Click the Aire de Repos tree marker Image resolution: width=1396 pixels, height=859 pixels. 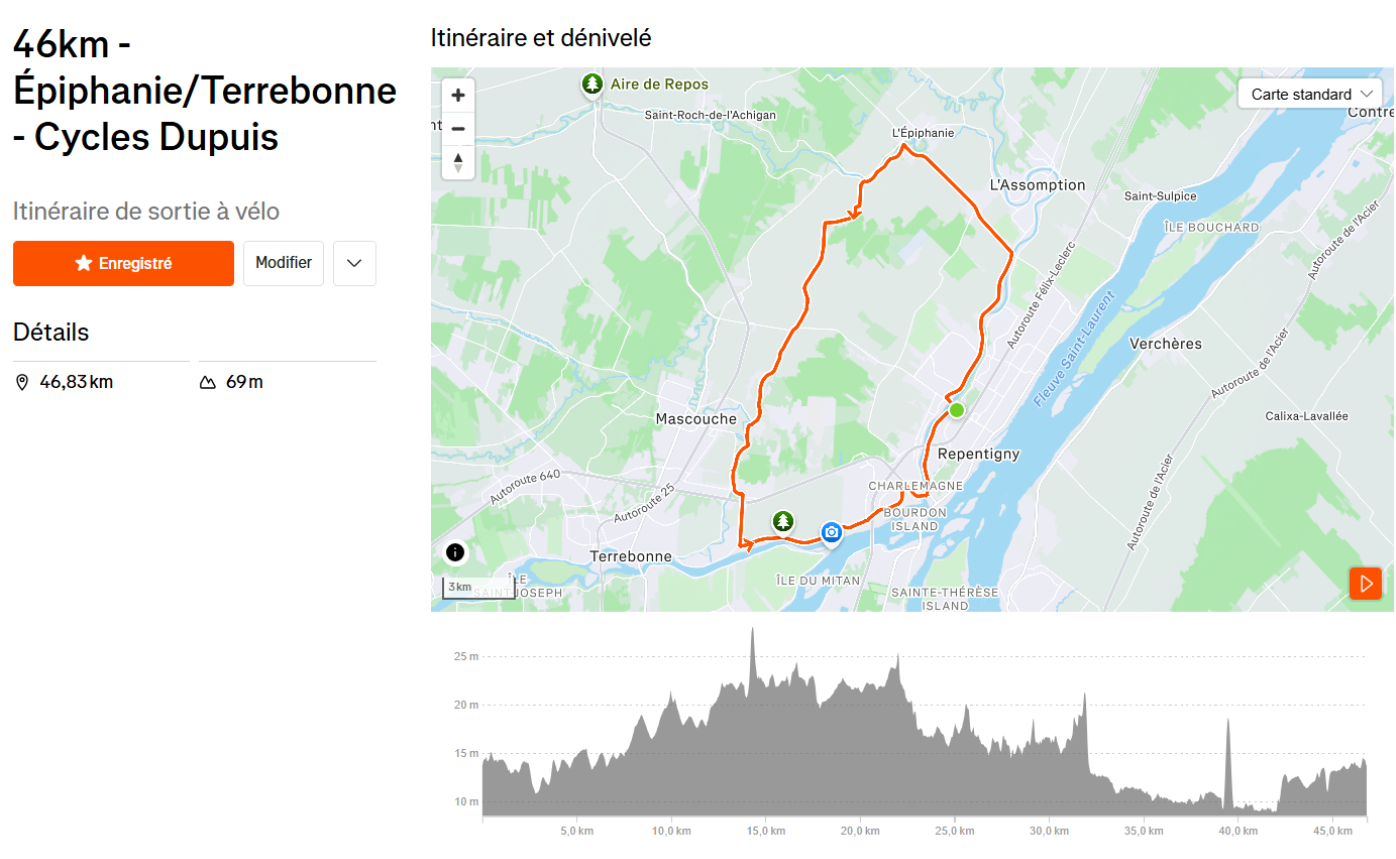(594, 84)
